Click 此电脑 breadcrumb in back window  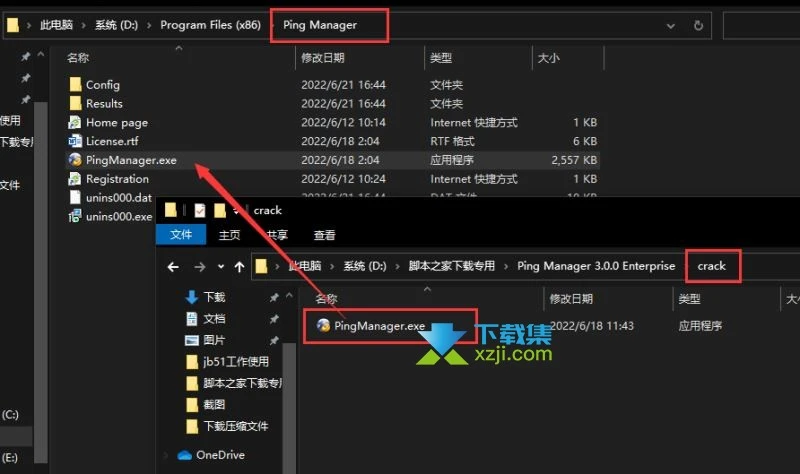click(57, 25)
